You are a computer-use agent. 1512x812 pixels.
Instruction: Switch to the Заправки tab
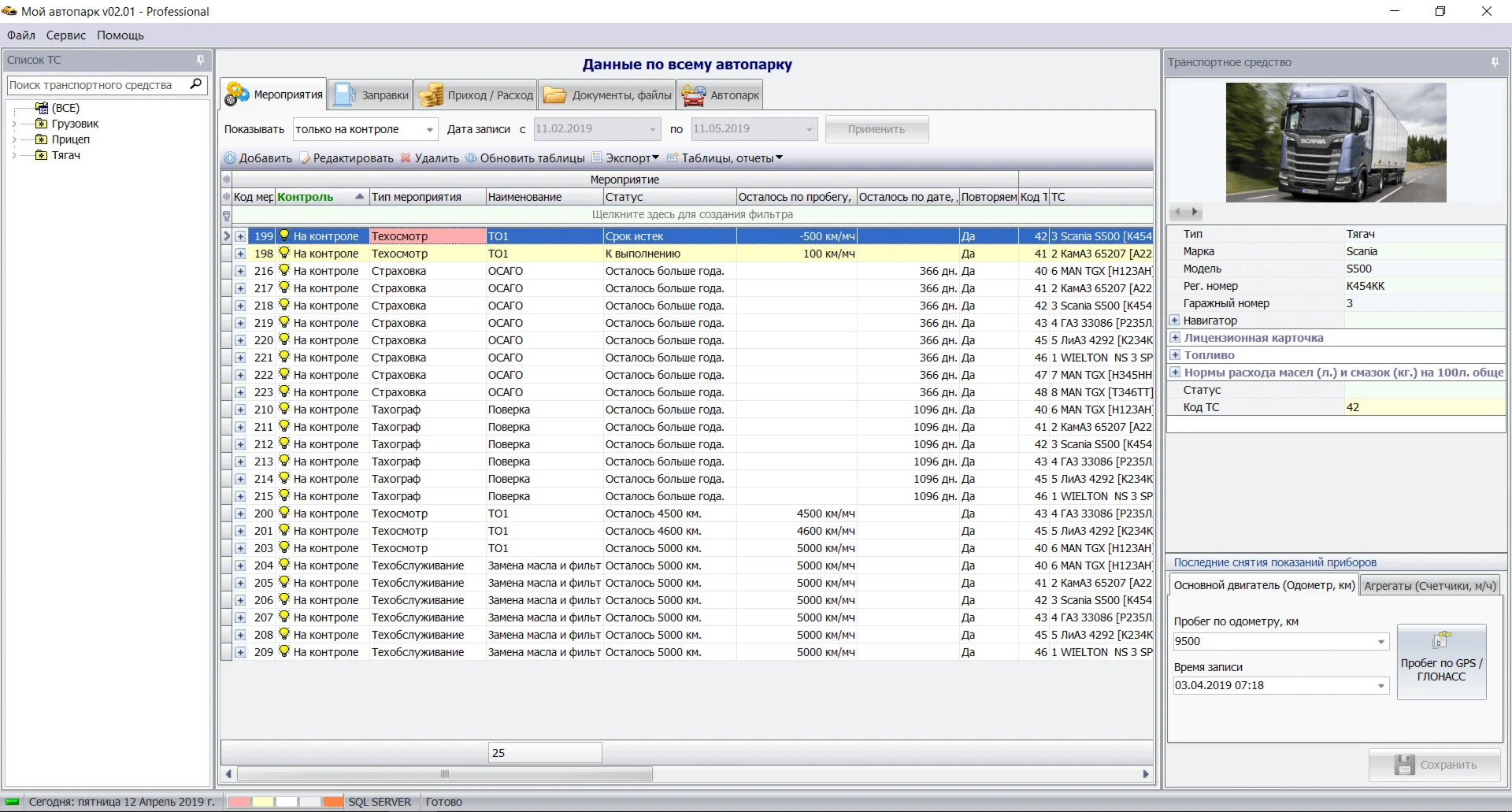click(x=372, y=95)
